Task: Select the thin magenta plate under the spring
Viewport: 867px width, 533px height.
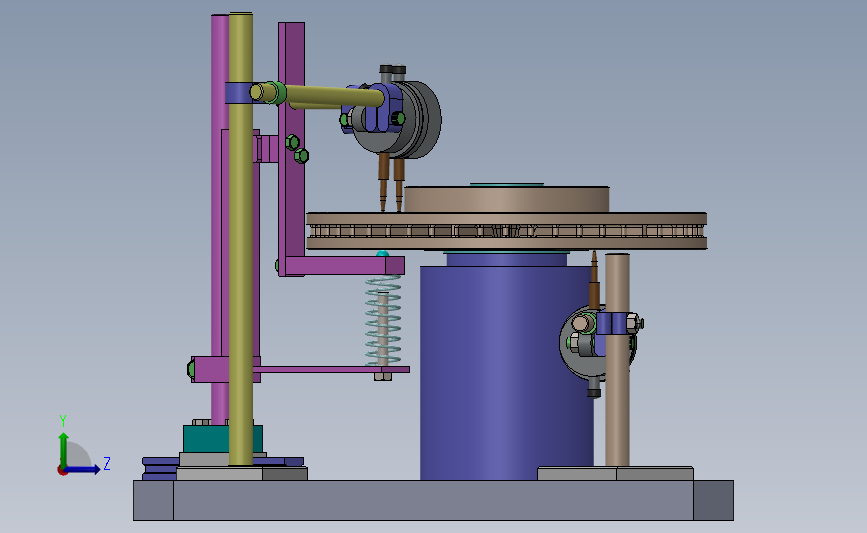Action: coord(332,369)
